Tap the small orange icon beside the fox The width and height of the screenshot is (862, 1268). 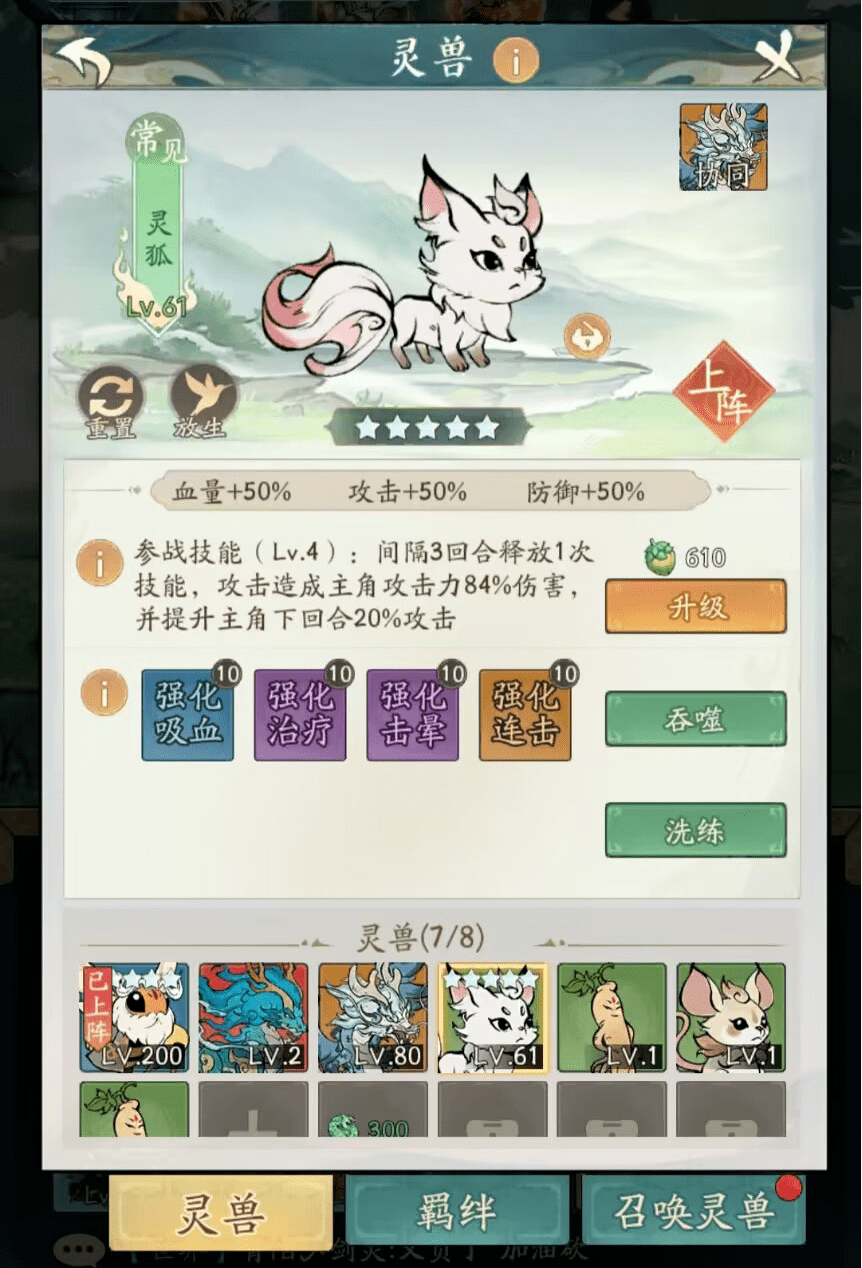pyautogui.click(x=587, y=337)
